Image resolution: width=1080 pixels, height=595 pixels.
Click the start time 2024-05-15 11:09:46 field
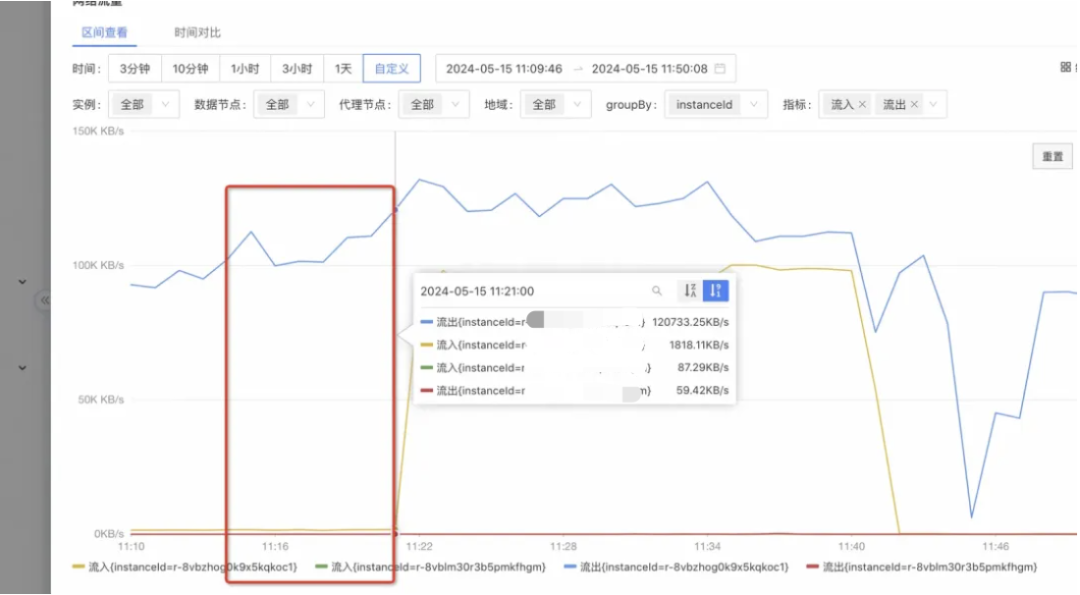504,69
